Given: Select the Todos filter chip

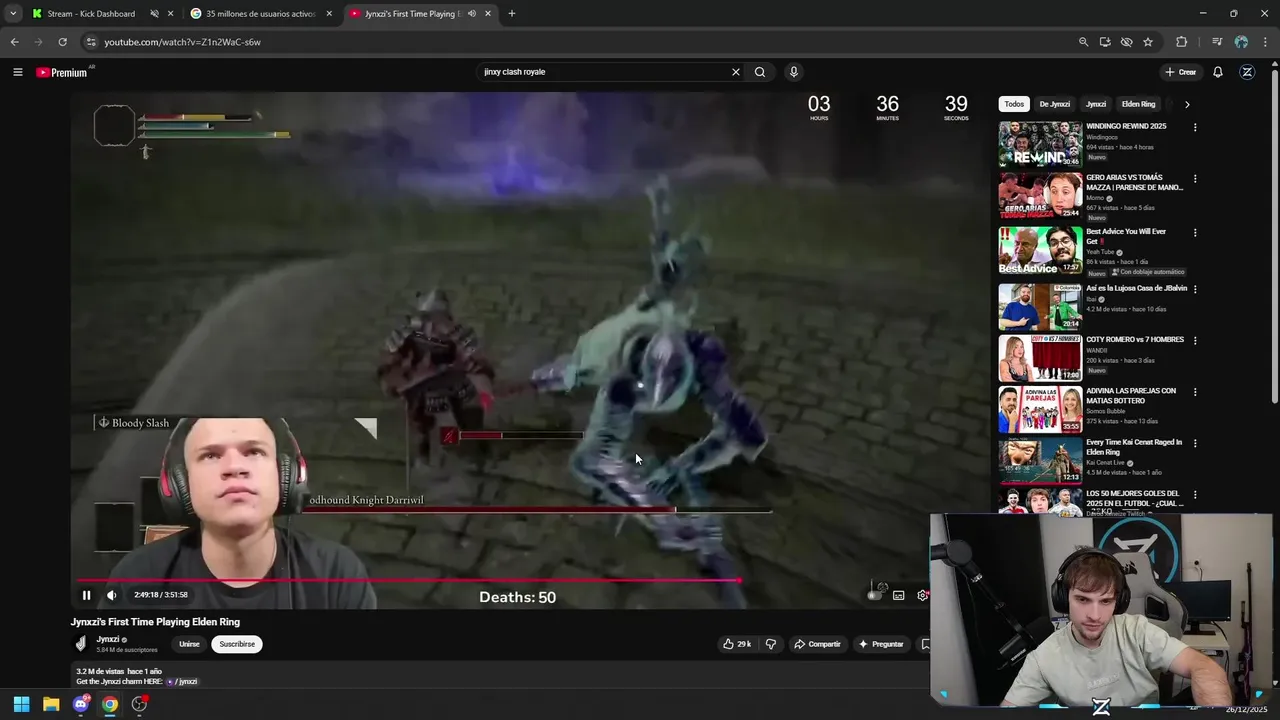Looking at the screenshot, I should tap(1014, 104).
